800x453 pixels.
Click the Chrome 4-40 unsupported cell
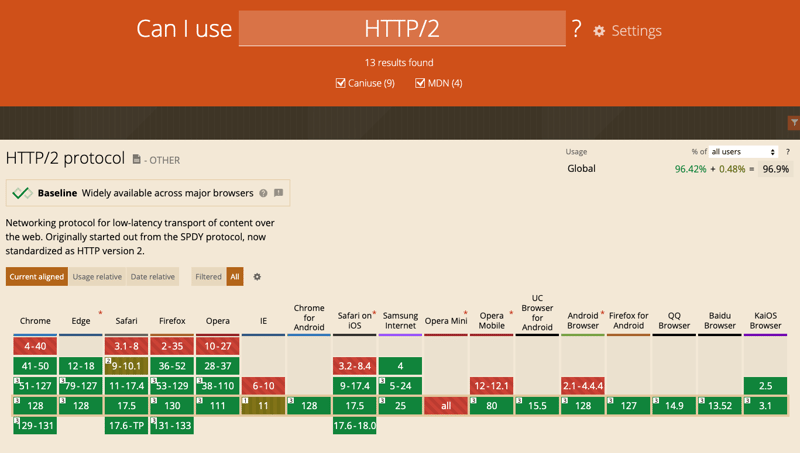click(35, 346)
